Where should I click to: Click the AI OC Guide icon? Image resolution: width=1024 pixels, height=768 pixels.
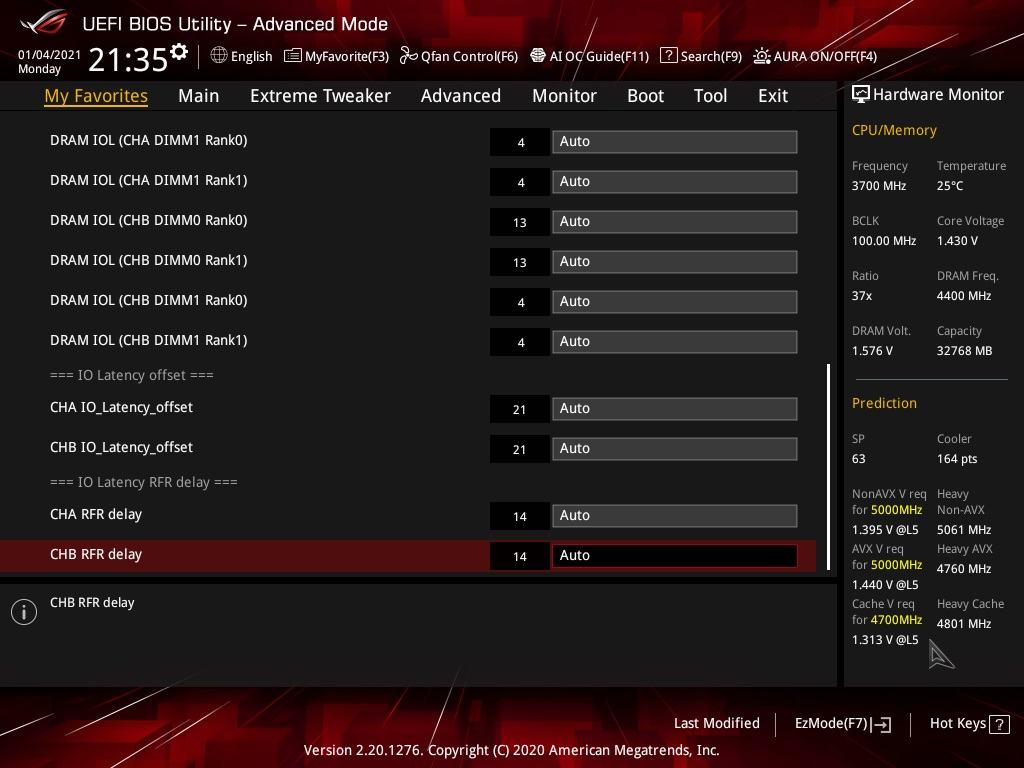(x=537, y=56)
